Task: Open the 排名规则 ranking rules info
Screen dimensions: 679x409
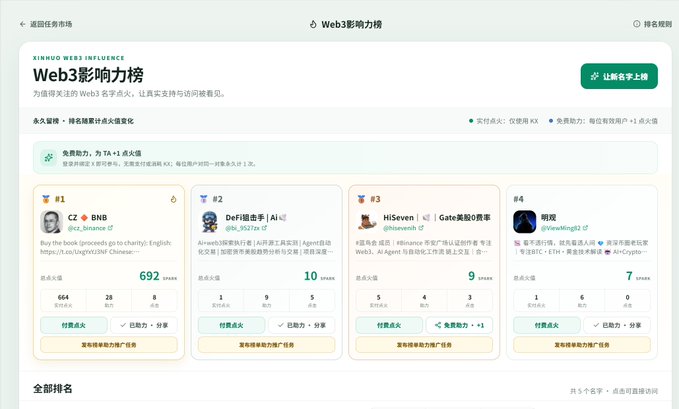Action: click(653, 24)
